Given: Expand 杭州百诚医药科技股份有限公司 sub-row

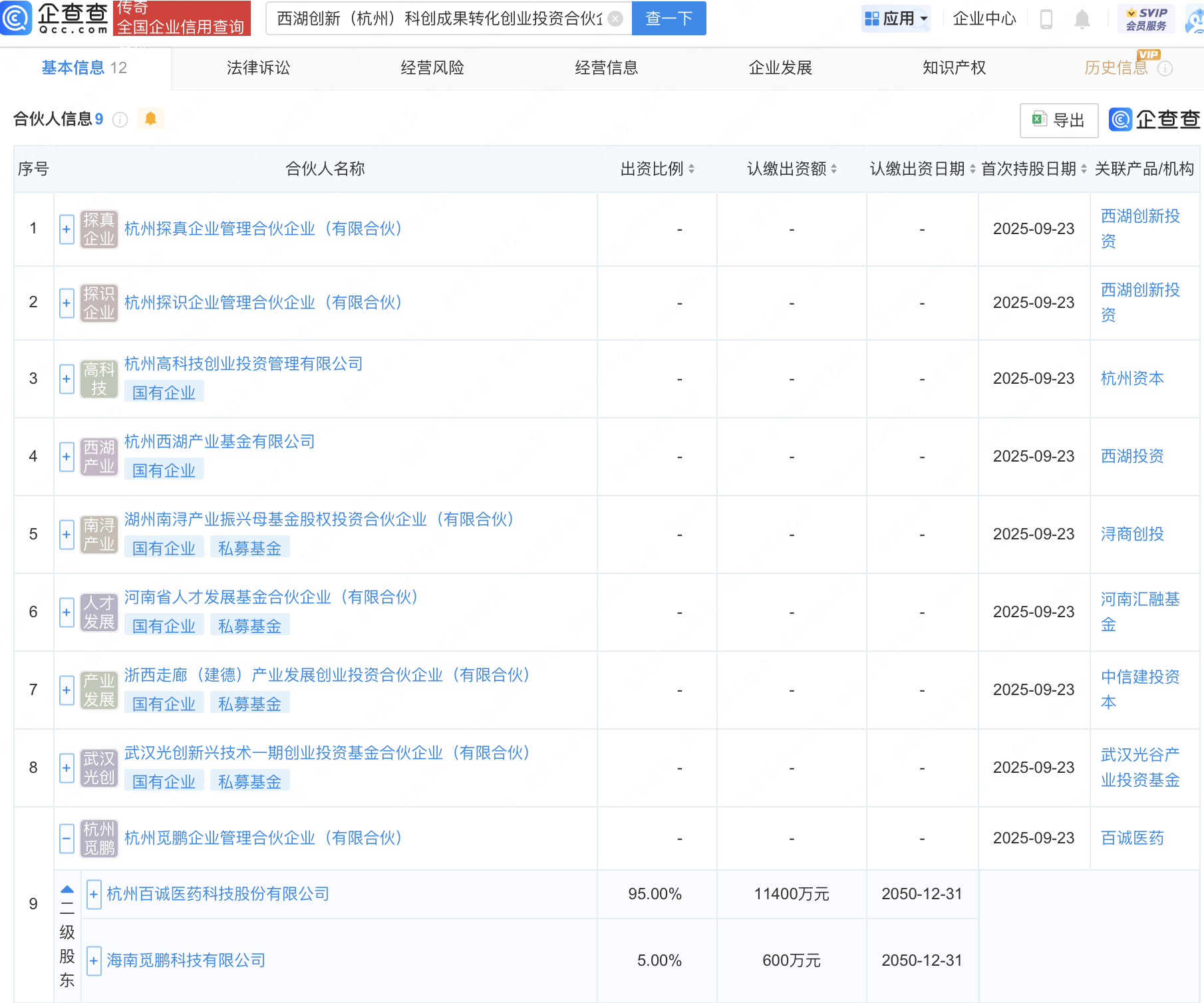Looking at the screenshot, I should point(94,895).
